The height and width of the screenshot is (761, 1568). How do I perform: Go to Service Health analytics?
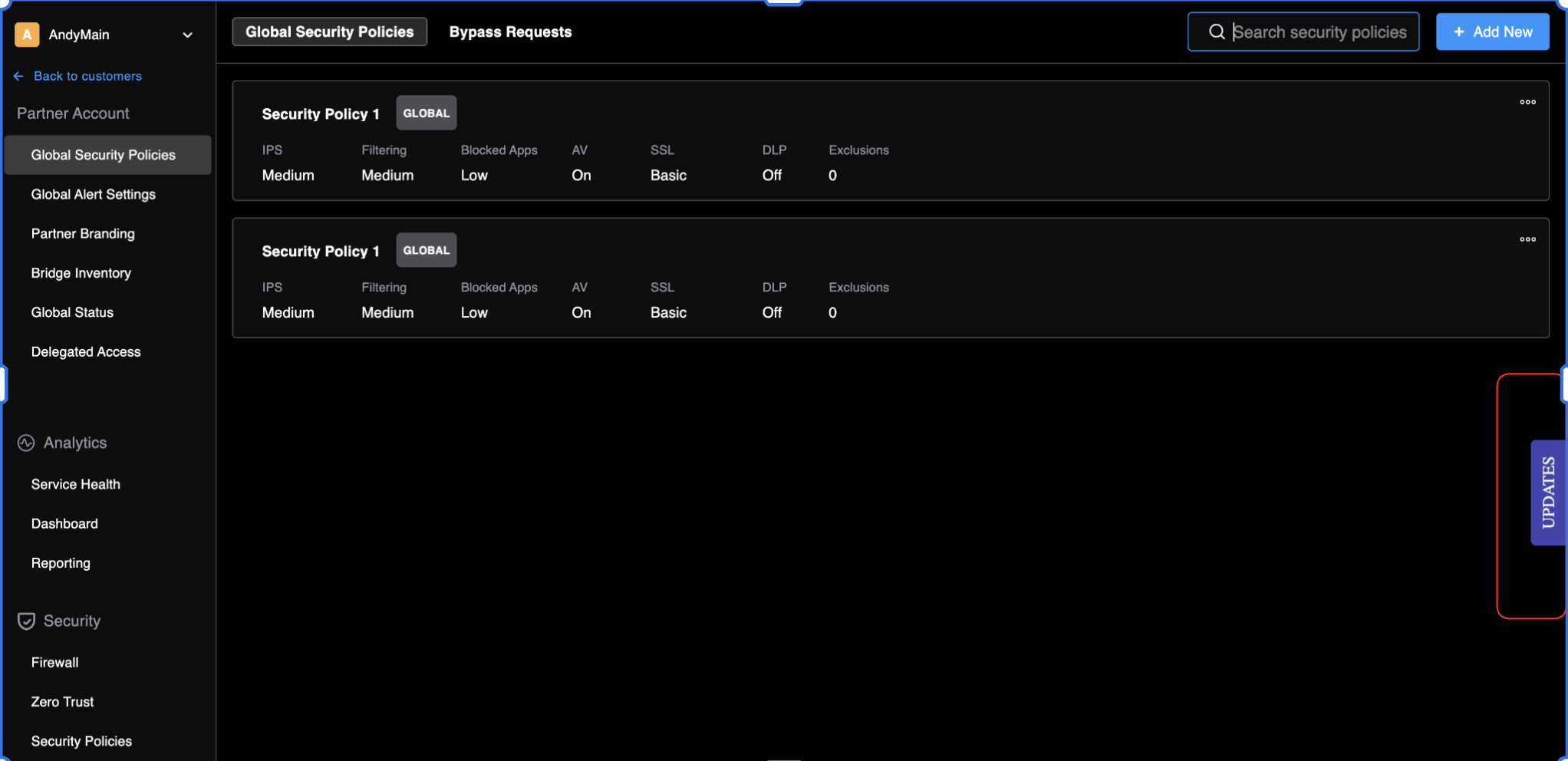[x=75, y=484]
